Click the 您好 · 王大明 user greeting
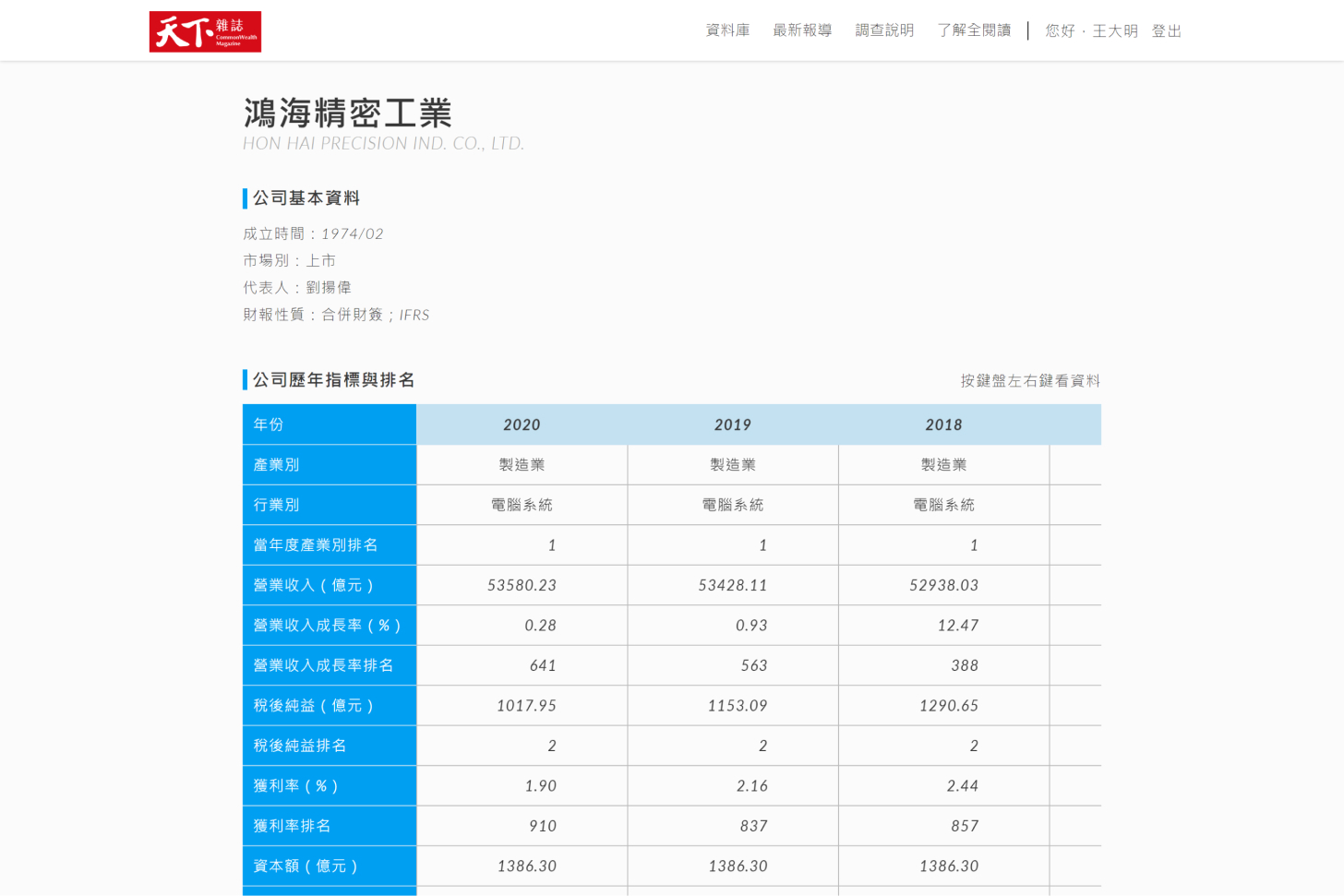This screenshot has height=896, width=1344. pos(1091,31)
